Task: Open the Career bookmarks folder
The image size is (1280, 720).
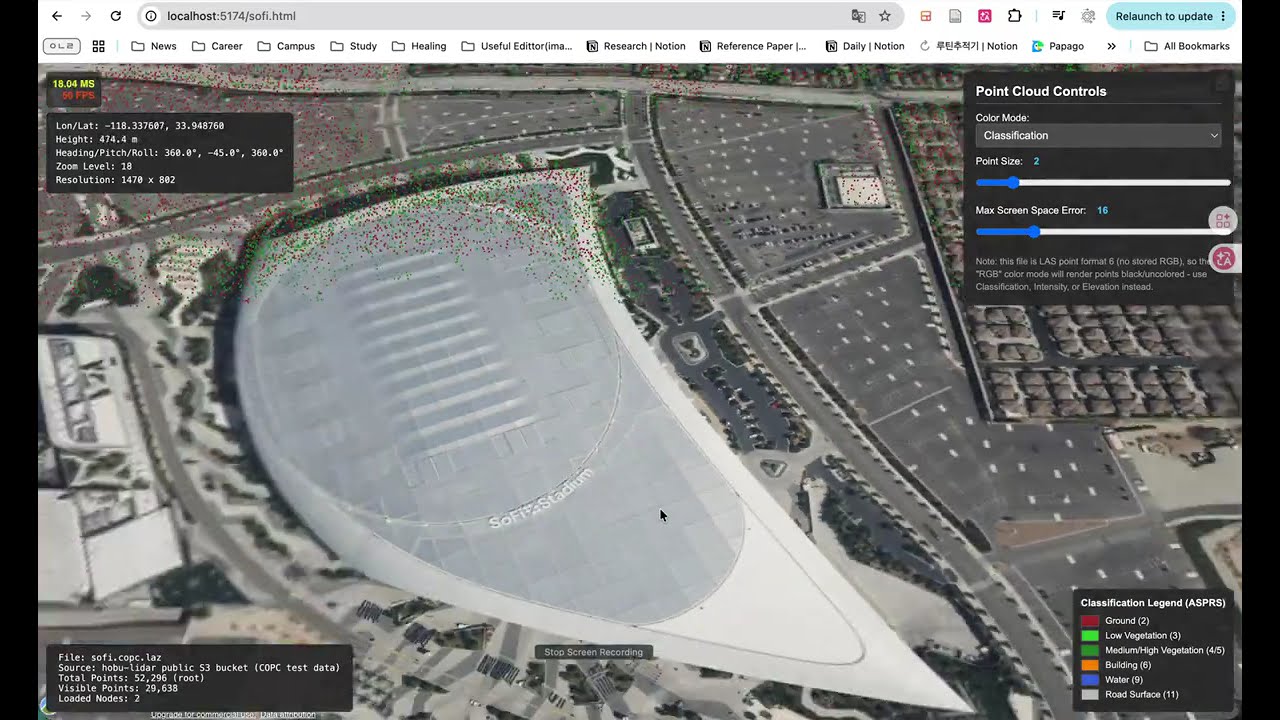Action: point(217,46)
